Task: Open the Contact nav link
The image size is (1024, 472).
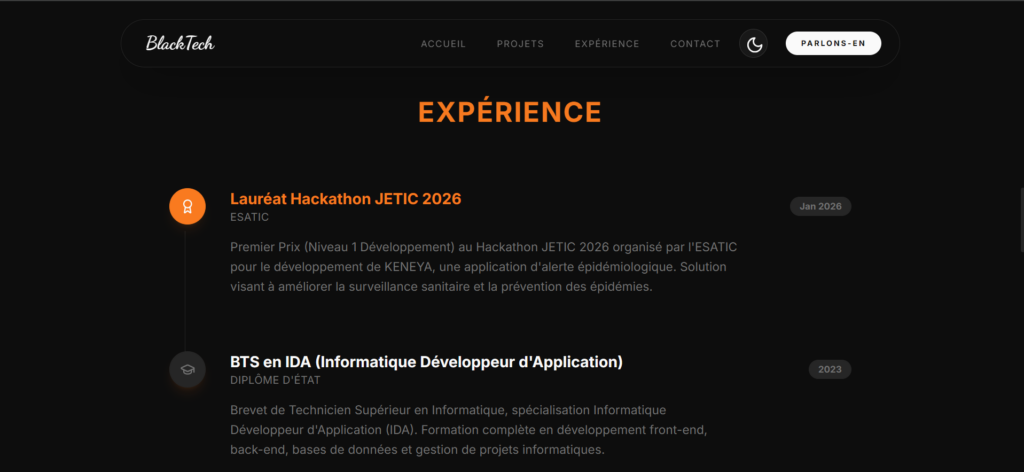Action: click(695, 44)
